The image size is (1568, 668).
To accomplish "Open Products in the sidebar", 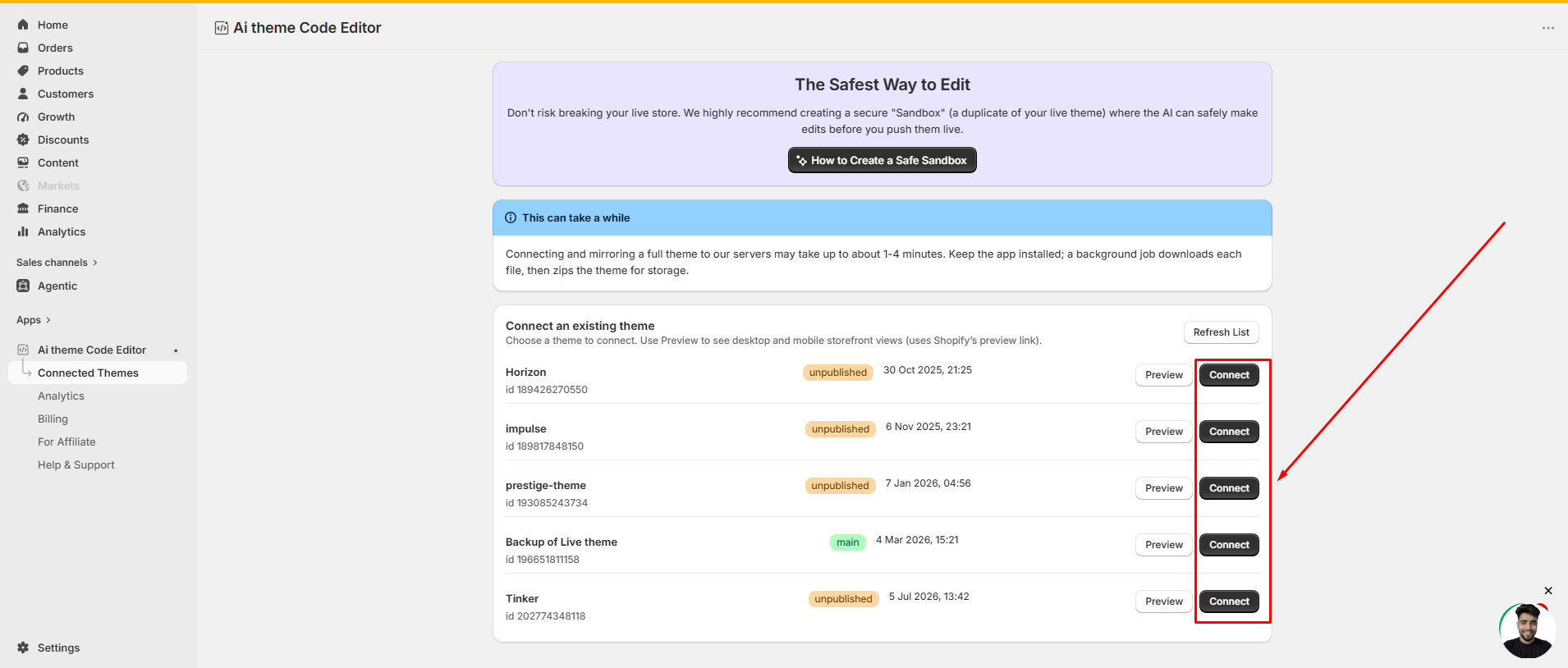I will [61, 71].
